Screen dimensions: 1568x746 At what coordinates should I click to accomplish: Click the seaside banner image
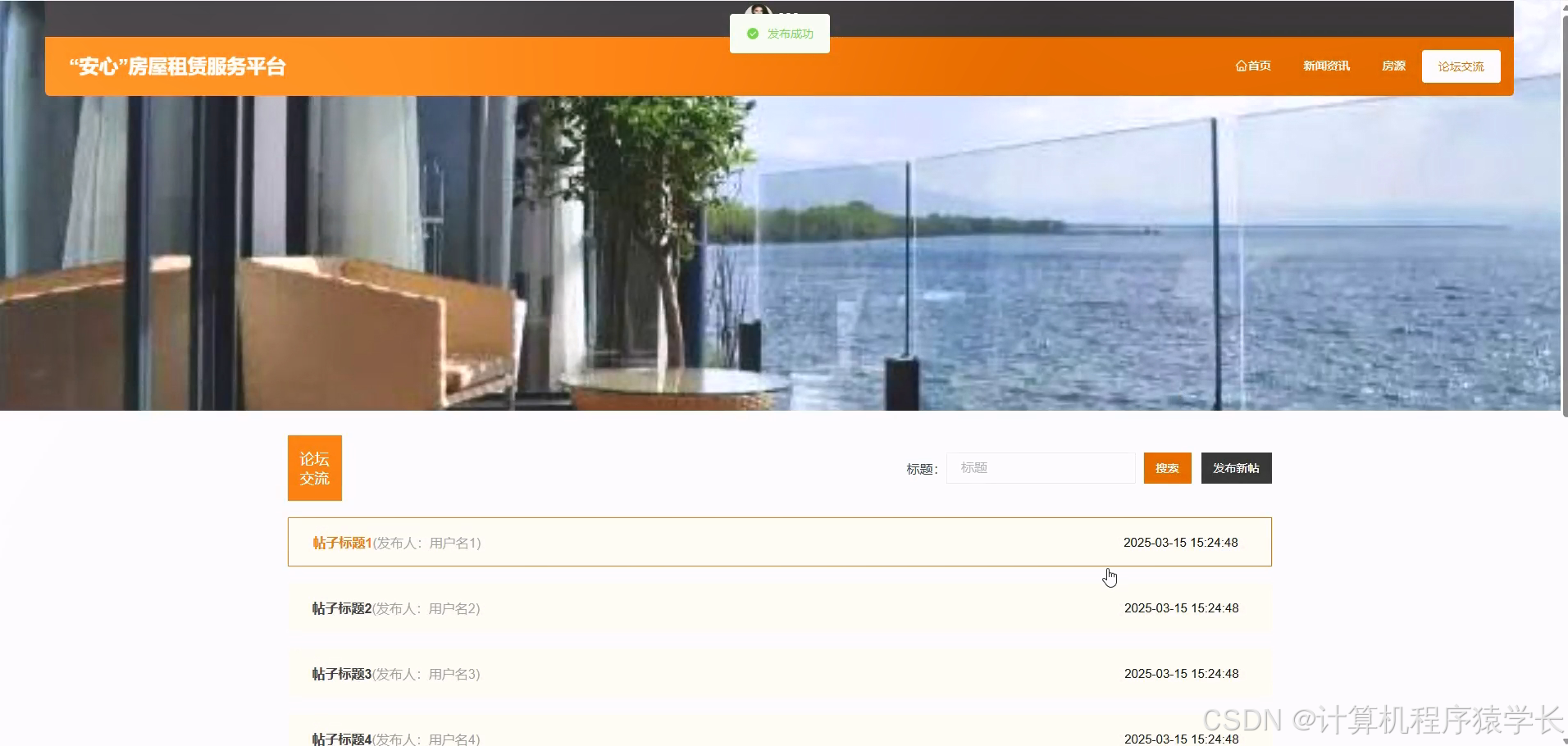click(x=780, y=252)
